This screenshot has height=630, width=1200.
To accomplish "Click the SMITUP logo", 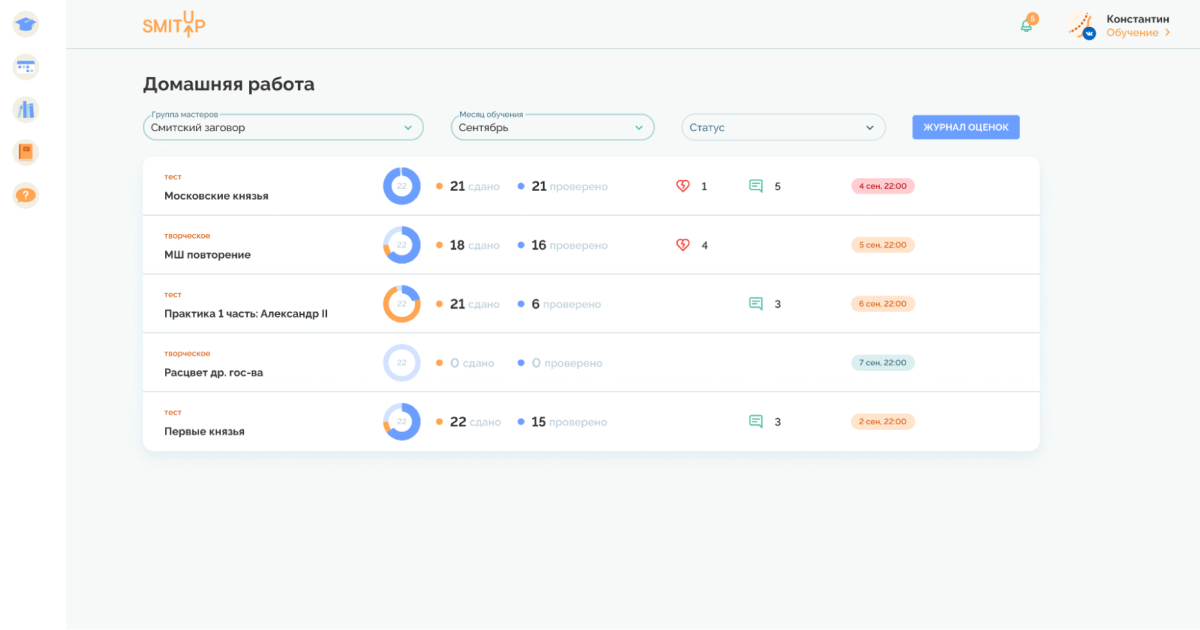I will 174,25.
